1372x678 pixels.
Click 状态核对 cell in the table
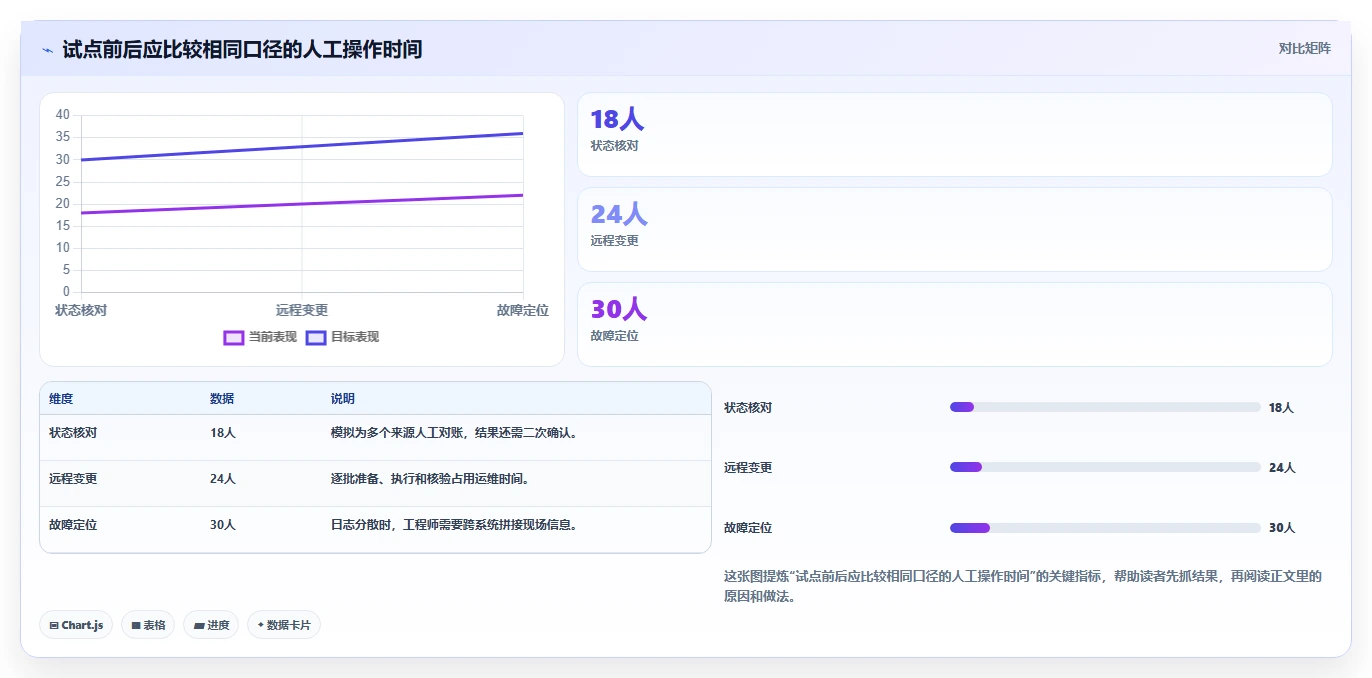(73, 433)
